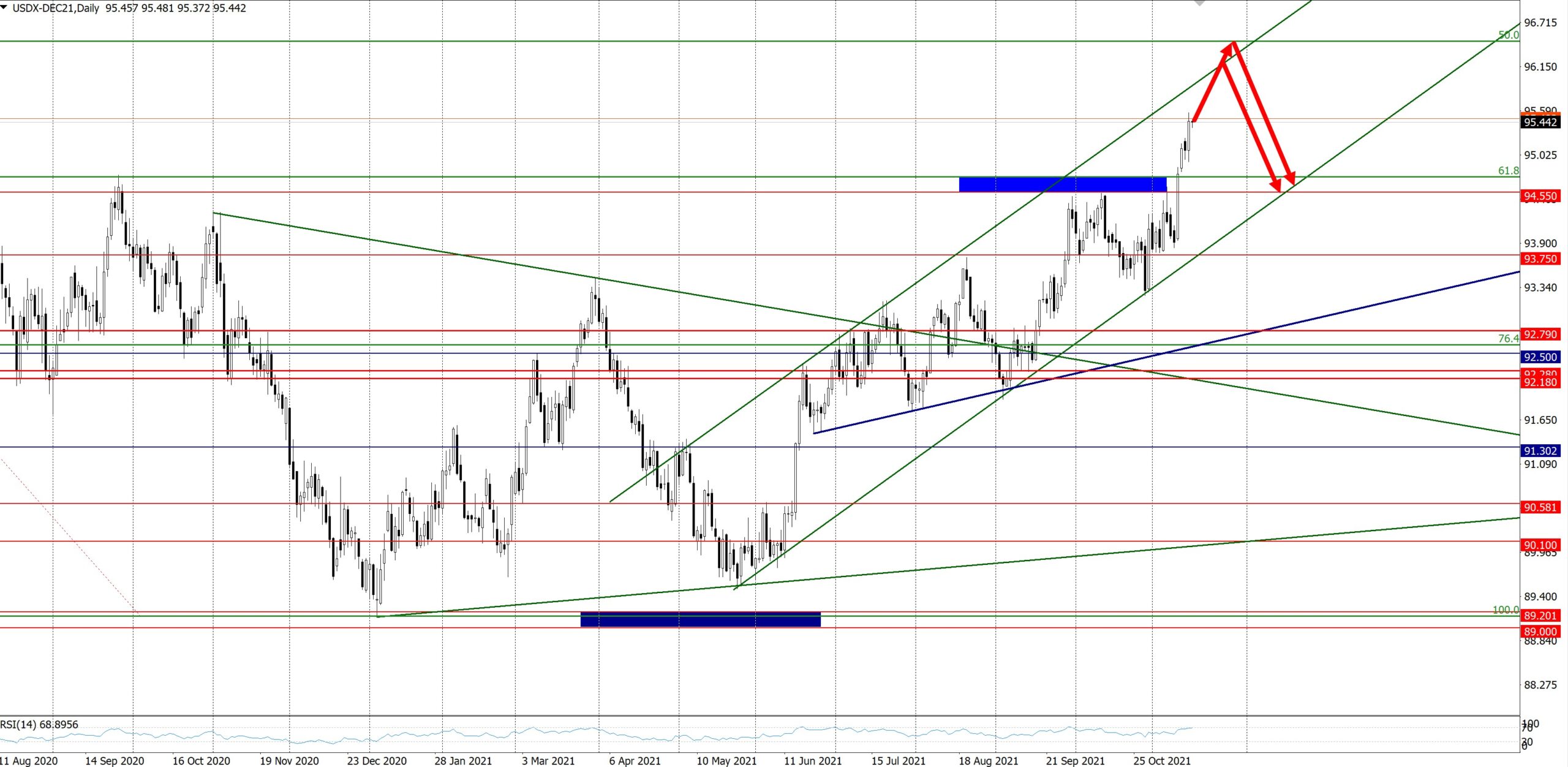Click the blue 92.500 price label
Image resolution: width=1568 pixels, height=767 pixels.
[x=1540, y=357]
